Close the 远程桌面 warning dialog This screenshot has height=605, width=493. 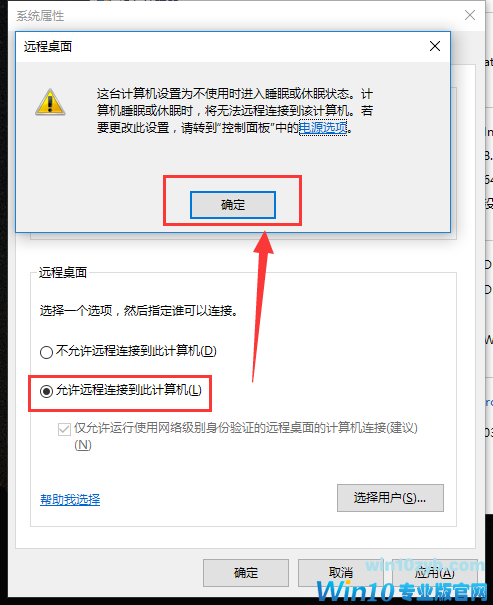pos(435,46)
